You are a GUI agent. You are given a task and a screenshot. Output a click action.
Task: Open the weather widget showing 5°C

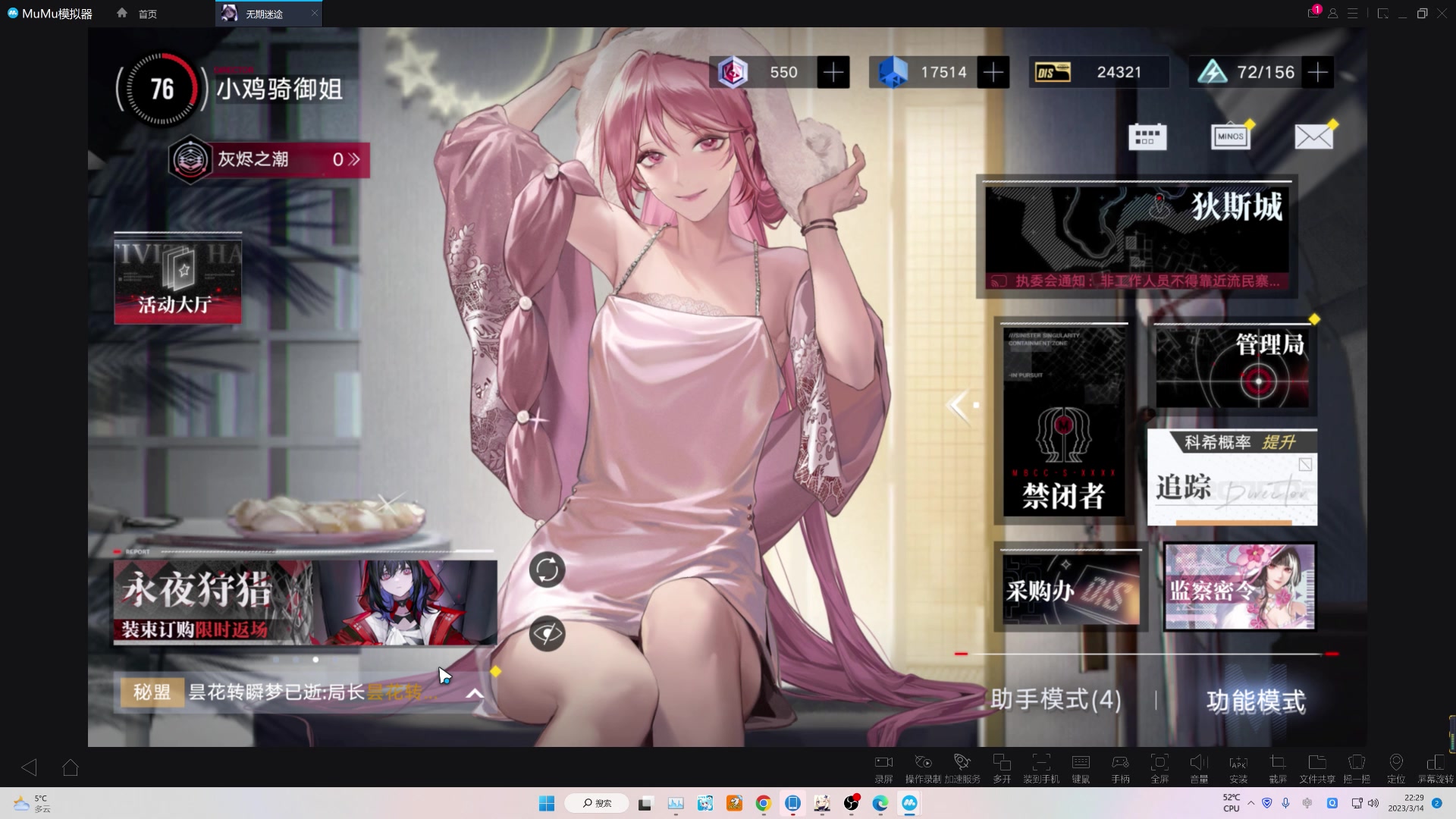point(30,803)
